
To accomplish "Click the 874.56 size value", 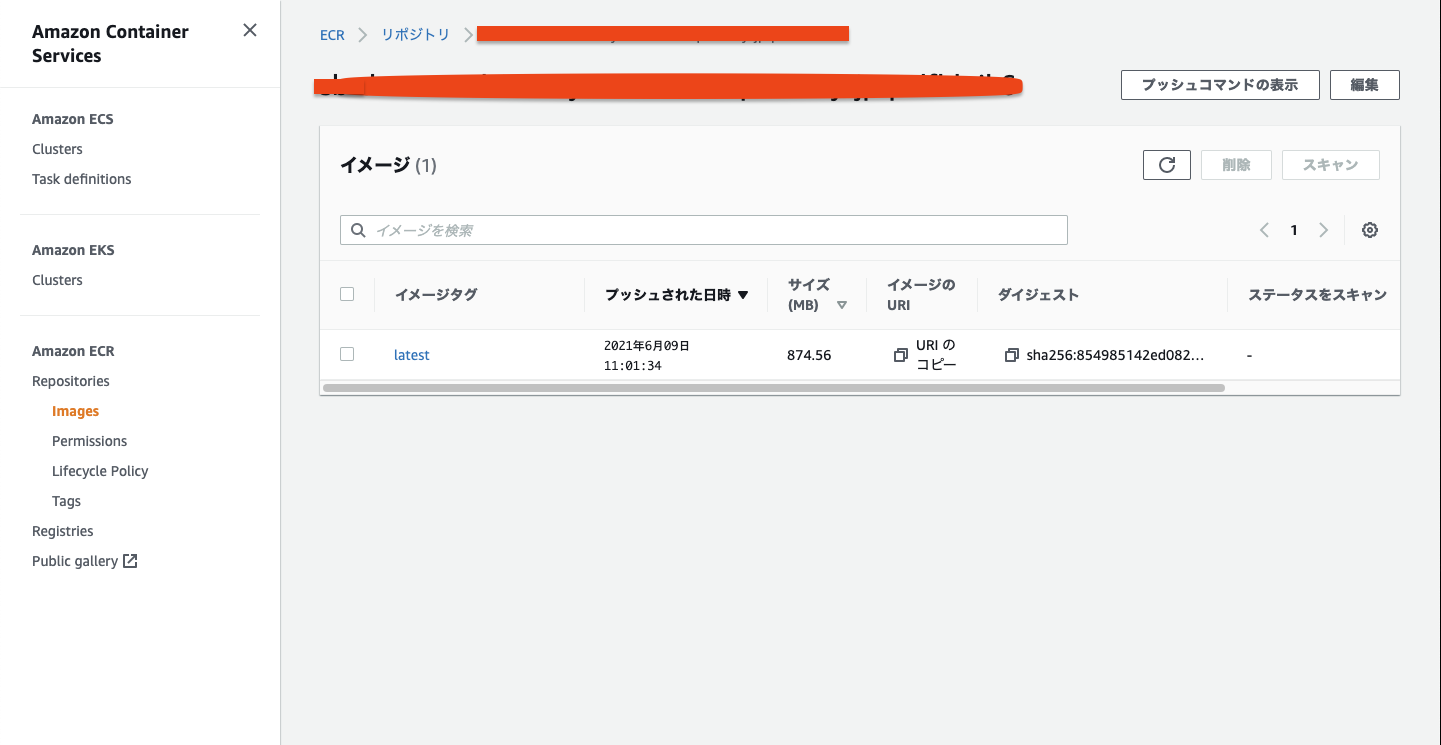I will tap(809, 355).
